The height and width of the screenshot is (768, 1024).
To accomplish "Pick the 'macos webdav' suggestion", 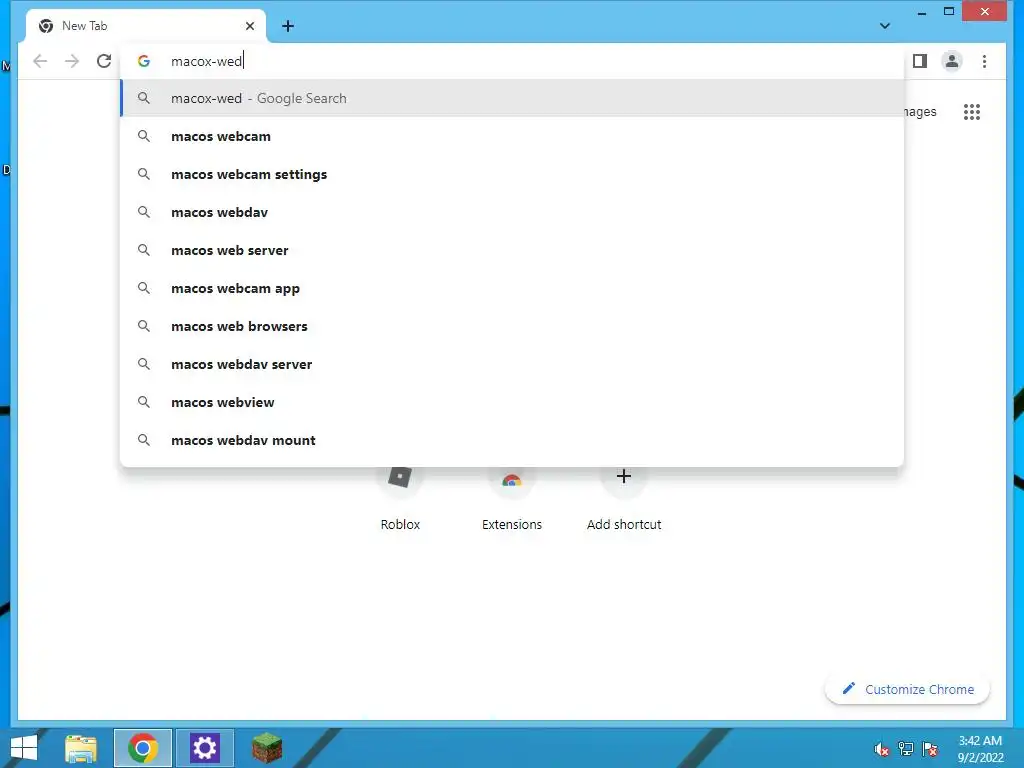I will tap(512, 212).
